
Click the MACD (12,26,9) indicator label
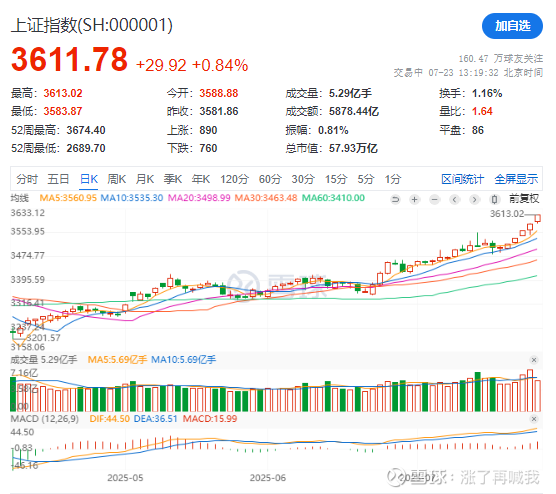point(45,419)
